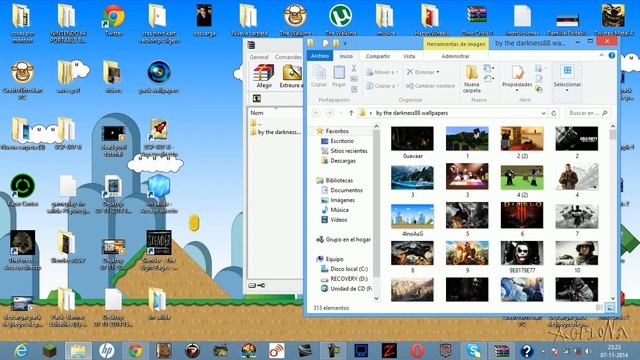Open the Mover a dropdown
Screen dimensions: 640x360
pyautogui.click(x=382, y=72)
